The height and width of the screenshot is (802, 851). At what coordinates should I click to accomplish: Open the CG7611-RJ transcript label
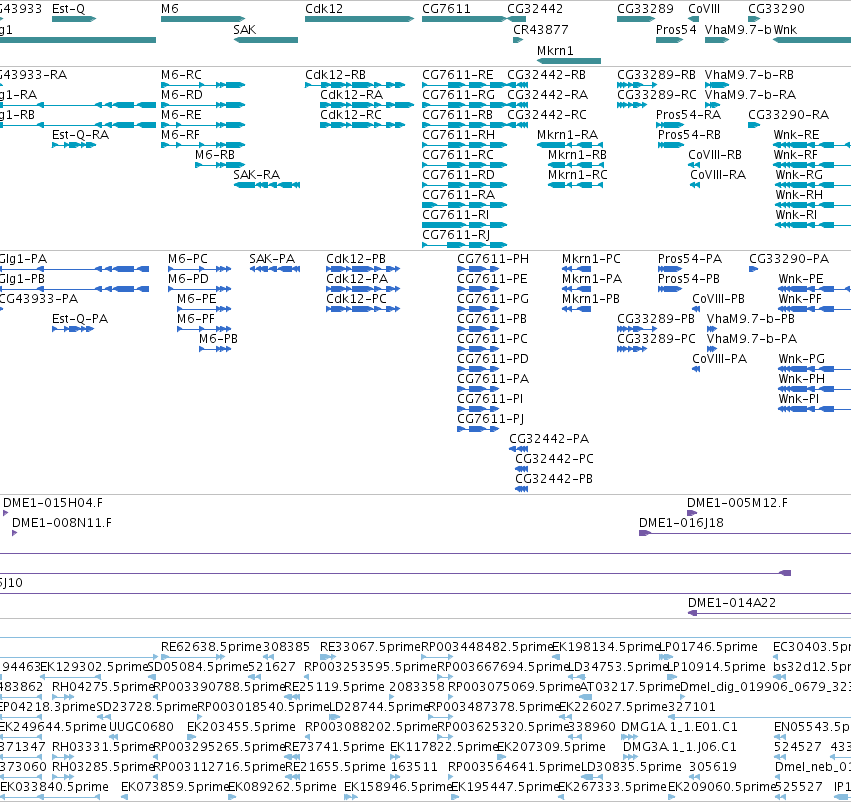coord(456,235)
